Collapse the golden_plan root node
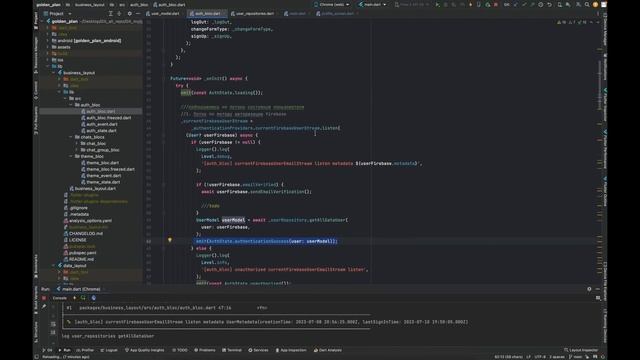640x360 pixels. 42,21
